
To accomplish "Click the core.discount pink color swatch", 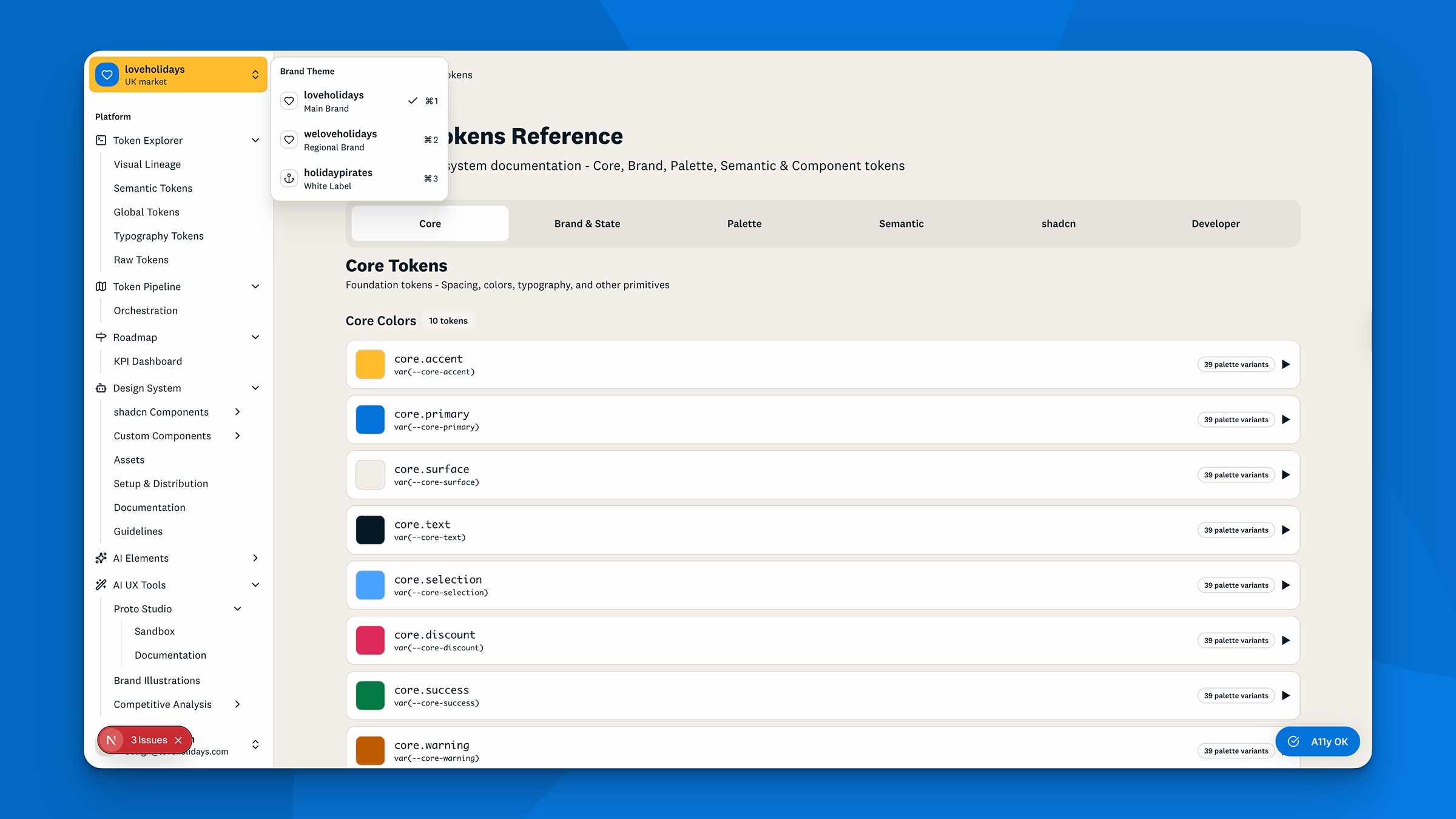I will click(x=370, y=641).
